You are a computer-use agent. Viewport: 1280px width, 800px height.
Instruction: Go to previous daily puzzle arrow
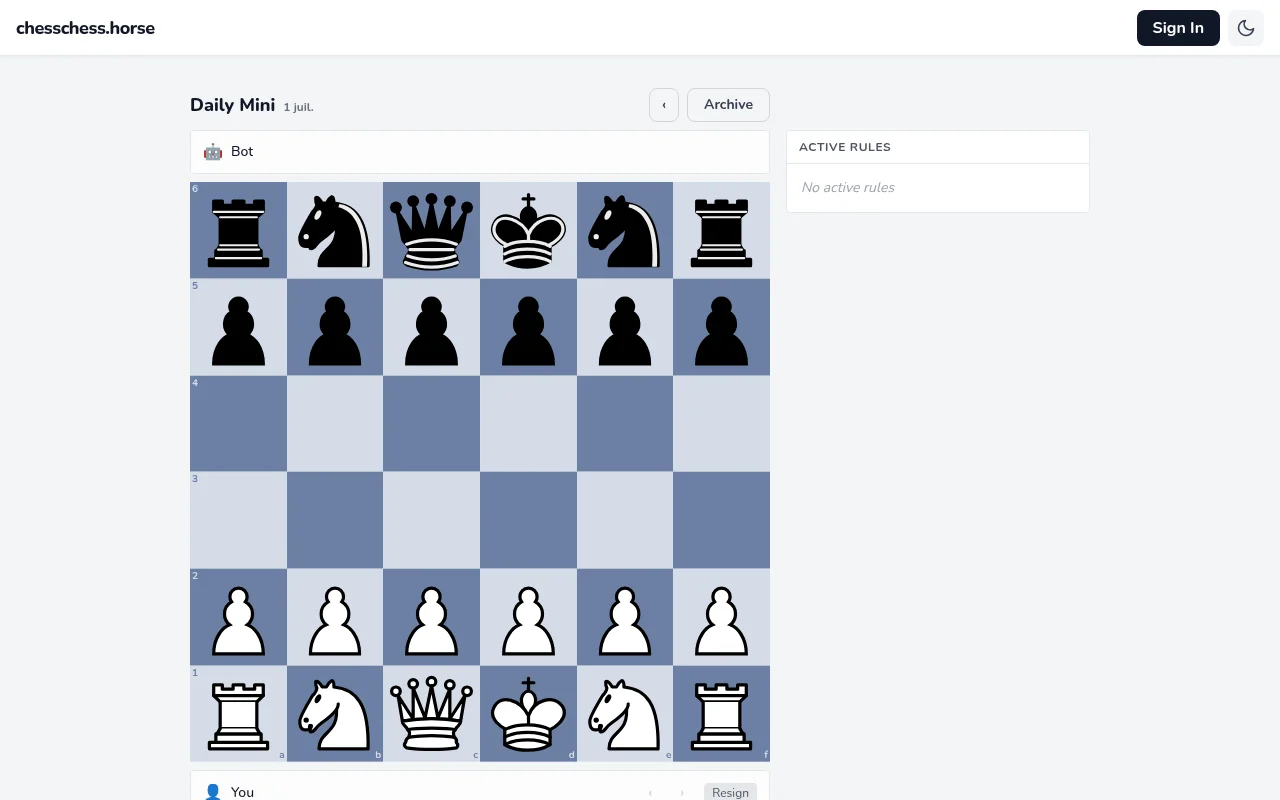(x=664, y=105)
